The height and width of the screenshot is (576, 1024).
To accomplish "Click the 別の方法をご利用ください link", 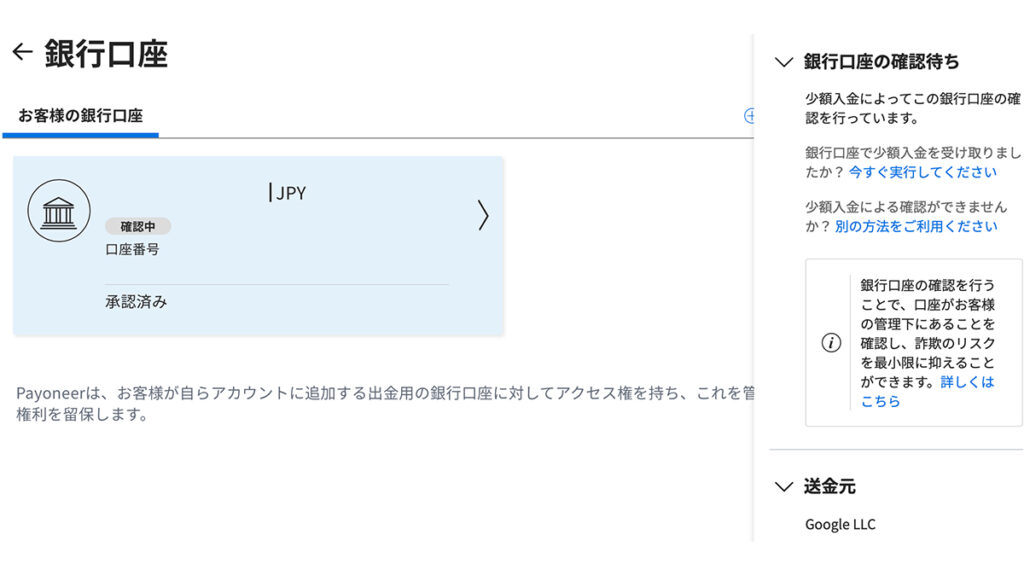I will [916, 226].
